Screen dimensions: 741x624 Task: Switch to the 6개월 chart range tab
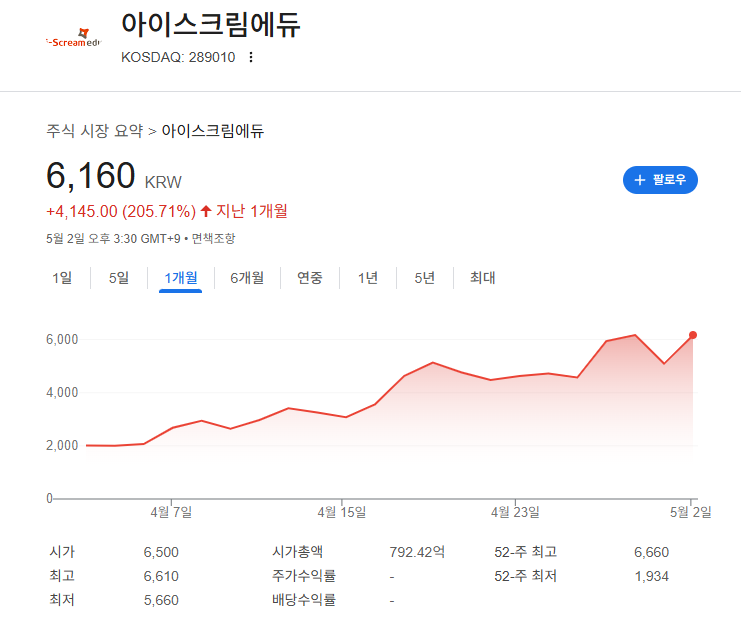[247, 278]
